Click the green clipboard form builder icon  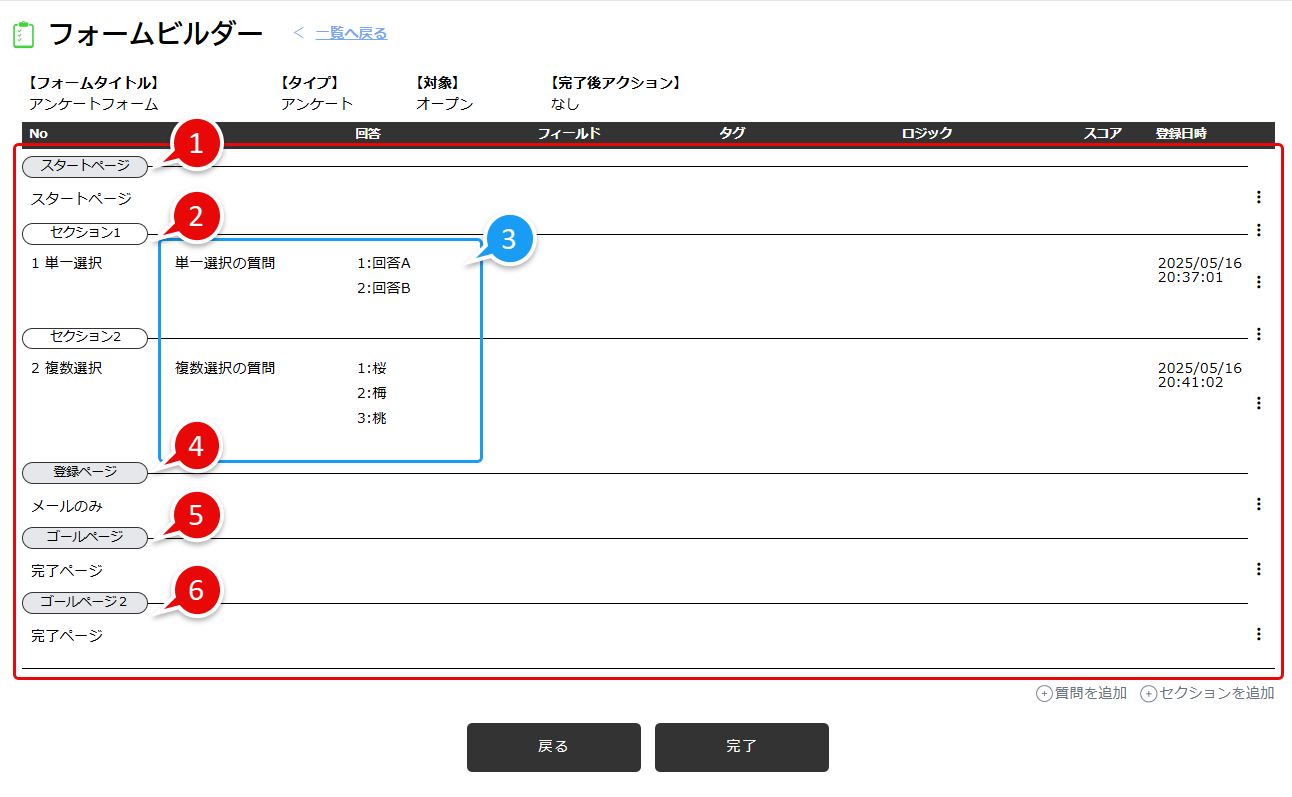pyautogui.click(x=23, y=35)
